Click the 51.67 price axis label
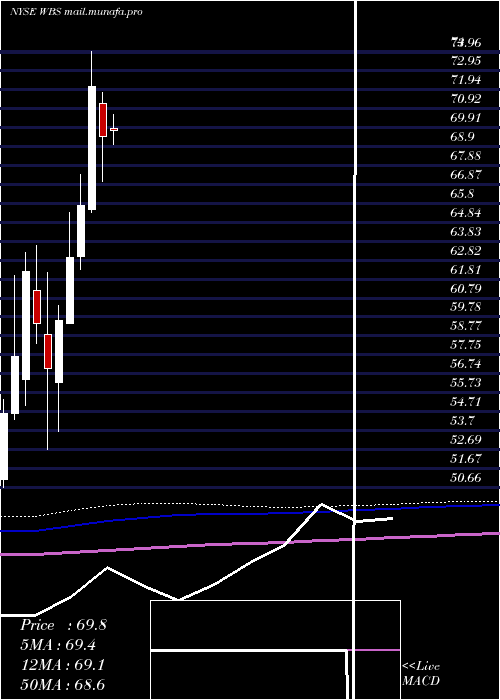The height and width of the screenshot is (700, 500). [466, 459]
